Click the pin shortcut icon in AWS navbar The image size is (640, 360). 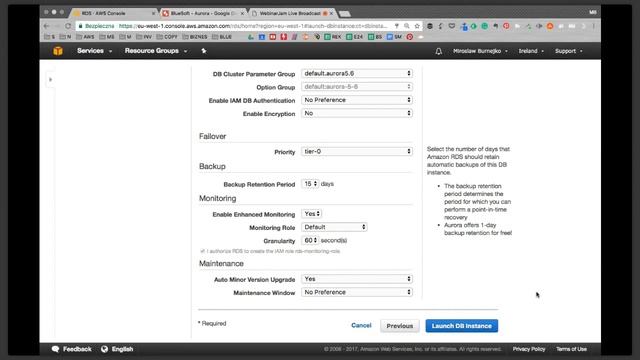204,51
